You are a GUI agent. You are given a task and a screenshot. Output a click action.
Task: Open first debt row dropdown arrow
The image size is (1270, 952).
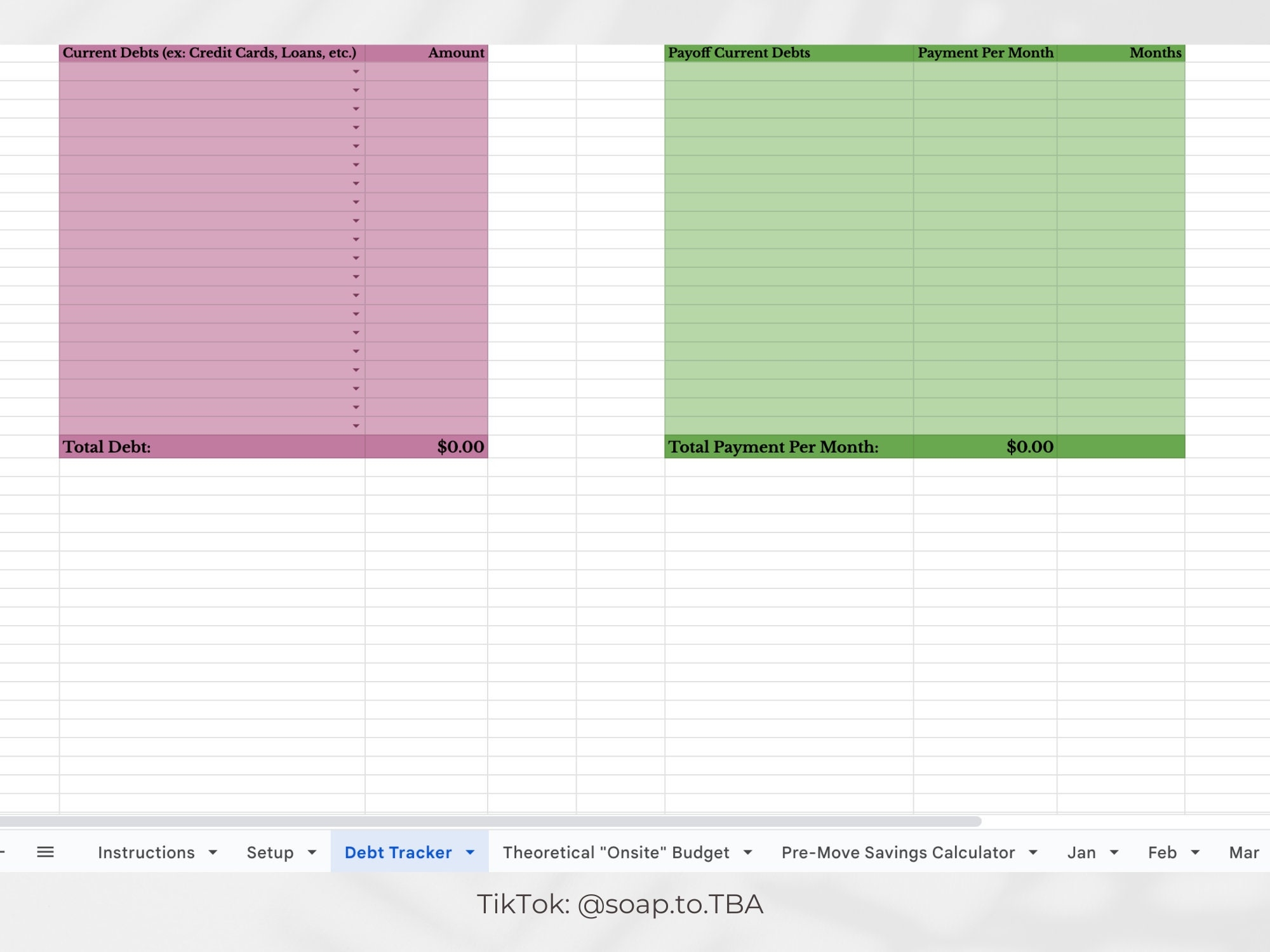356,72
